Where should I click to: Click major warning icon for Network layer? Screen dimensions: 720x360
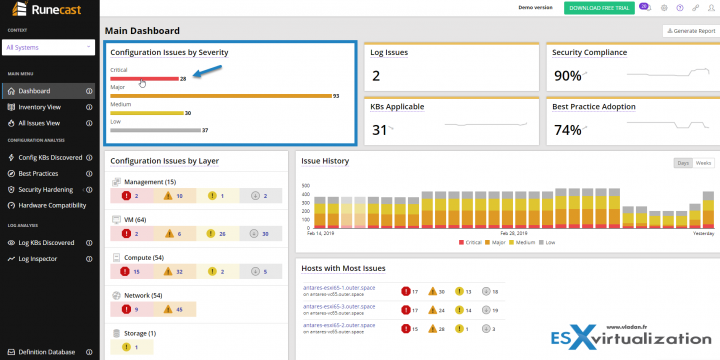coord(169,309)
